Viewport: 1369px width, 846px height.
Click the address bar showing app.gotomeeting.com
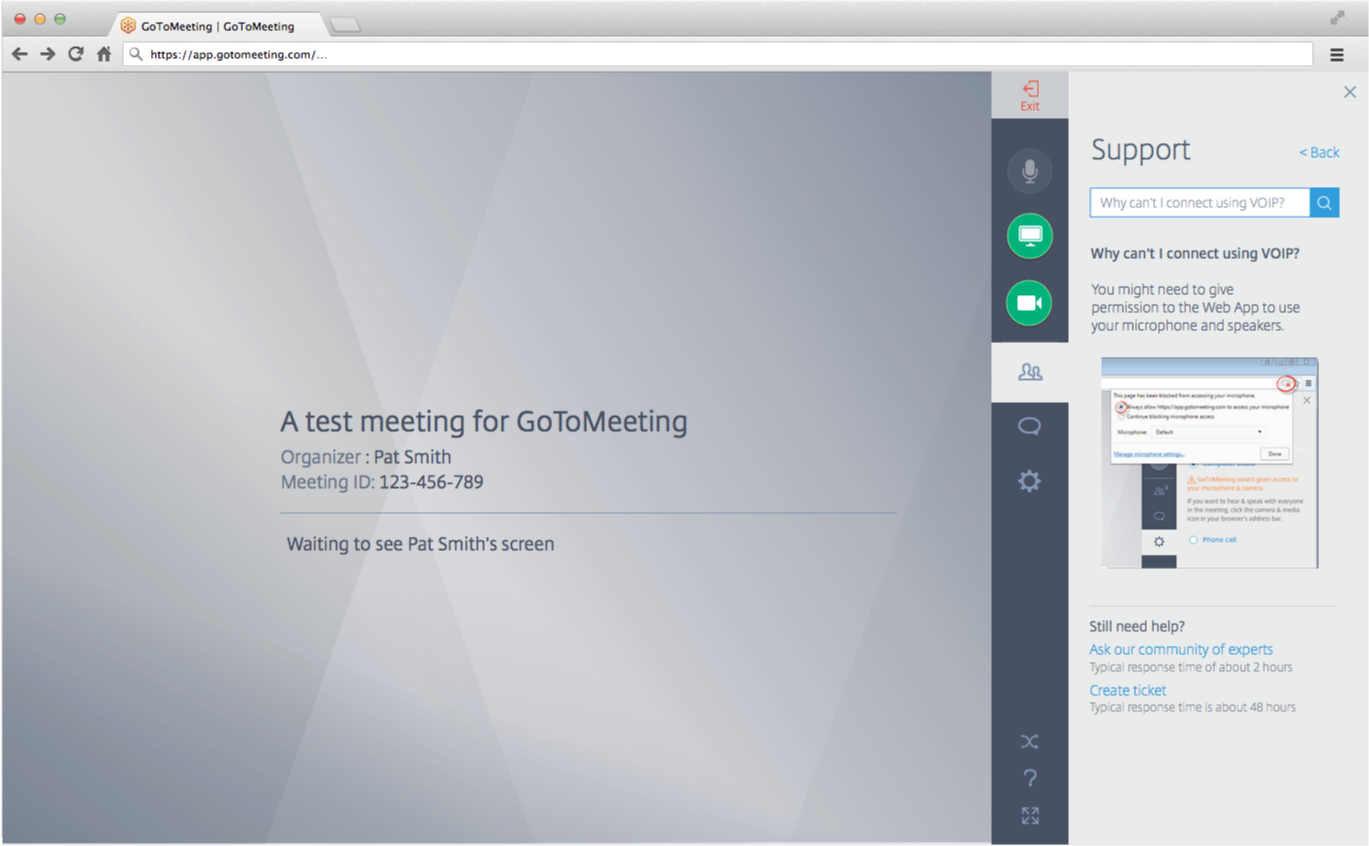tap(718, 54)
